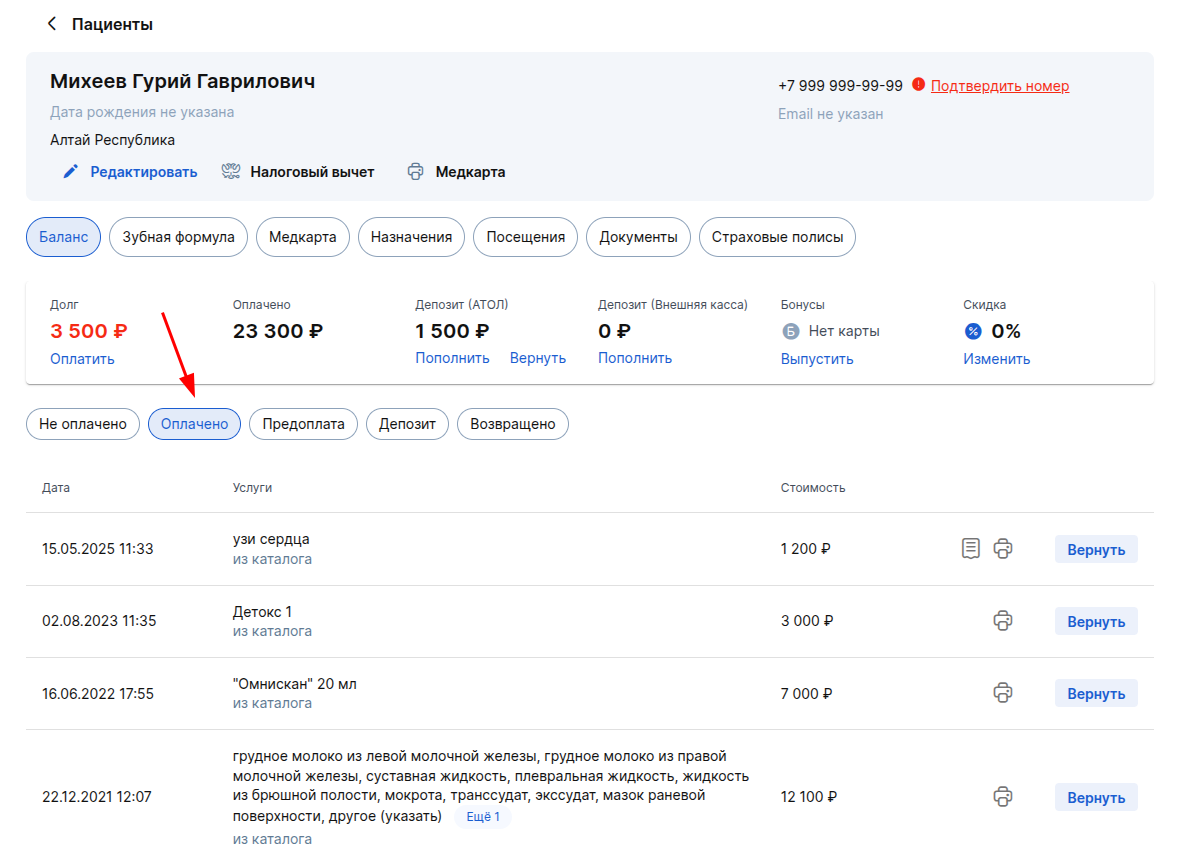The image size is (1177, 860).
Task: Click the pencil icon next to Редактировать
Action: pos(71,172)
